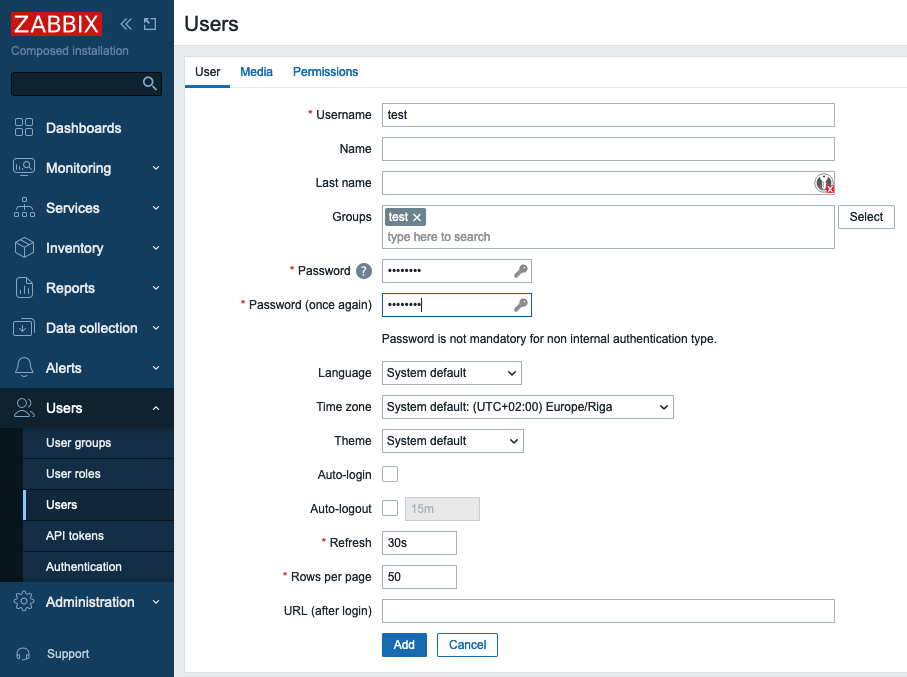907x677 pixels.
Task: Open Dashboards from the sidebar
Action: [x=83, y=128]
